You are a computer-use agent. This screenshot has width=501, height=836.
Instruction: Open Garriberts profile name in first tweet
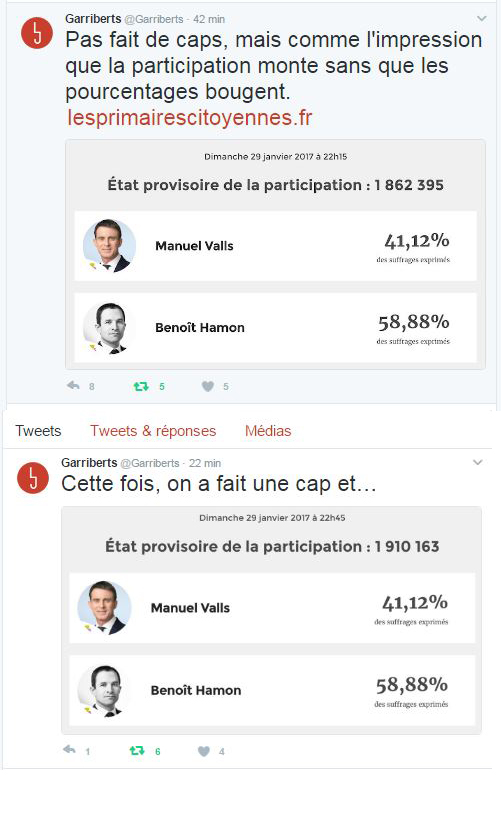tap(93, 19)
